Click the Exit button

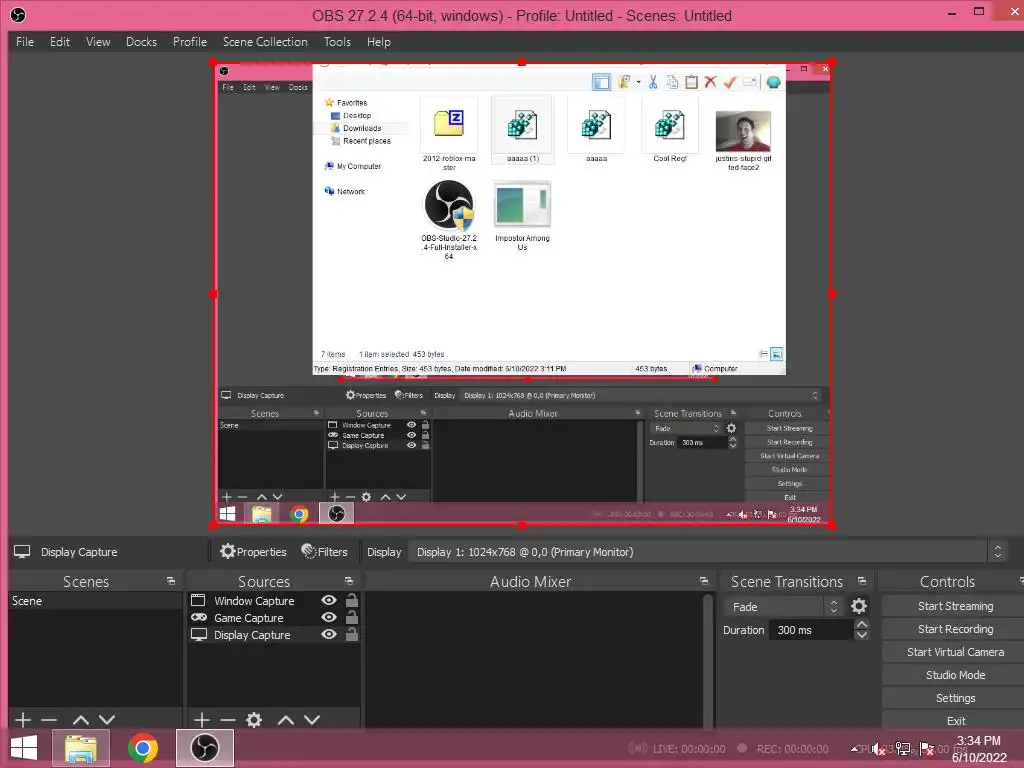[x=955, y=720]
